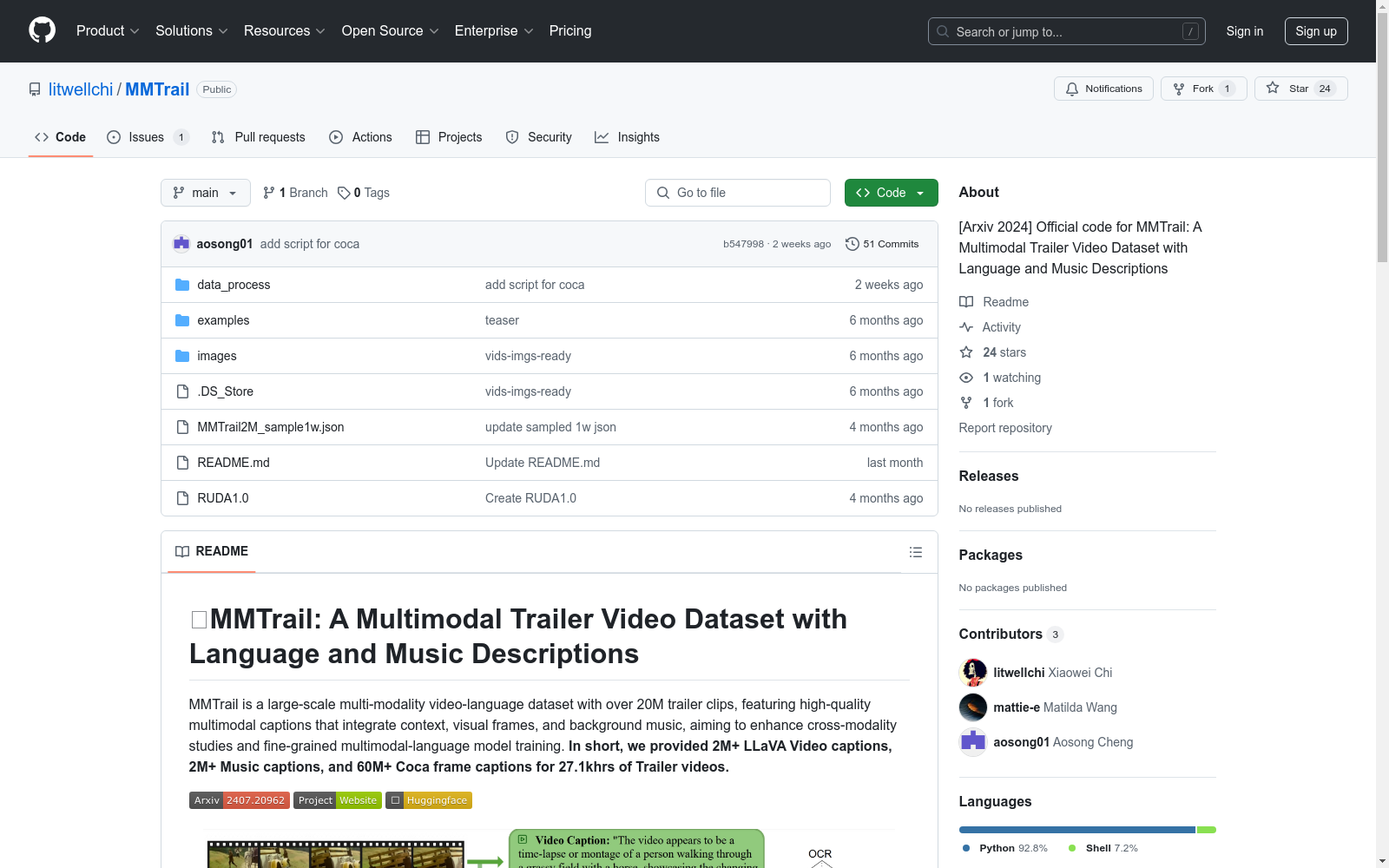Click the Search or jump to field
The image size is (1389, 868).
pos(1067,31)
